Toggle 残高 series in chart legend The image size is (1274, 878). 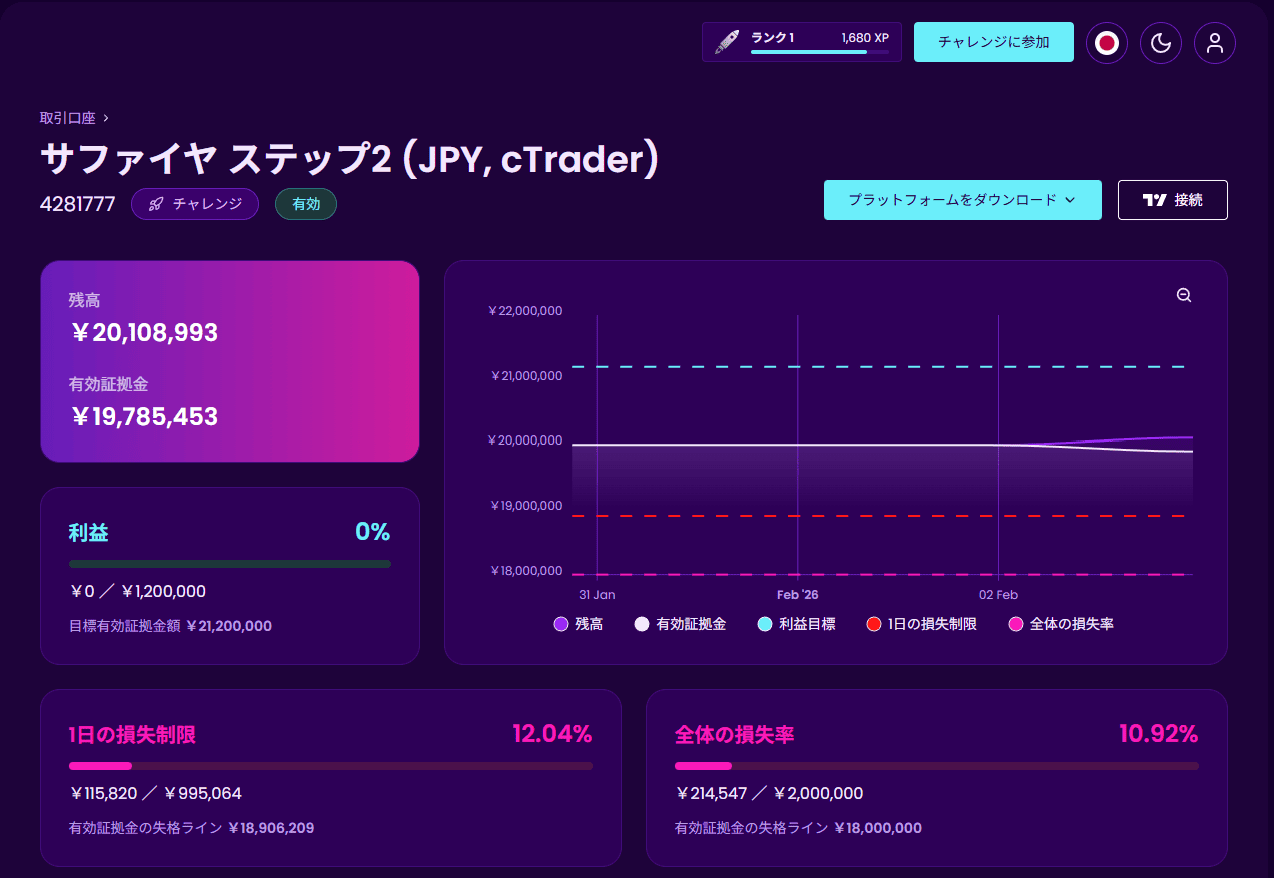click(x=578, y=624)
